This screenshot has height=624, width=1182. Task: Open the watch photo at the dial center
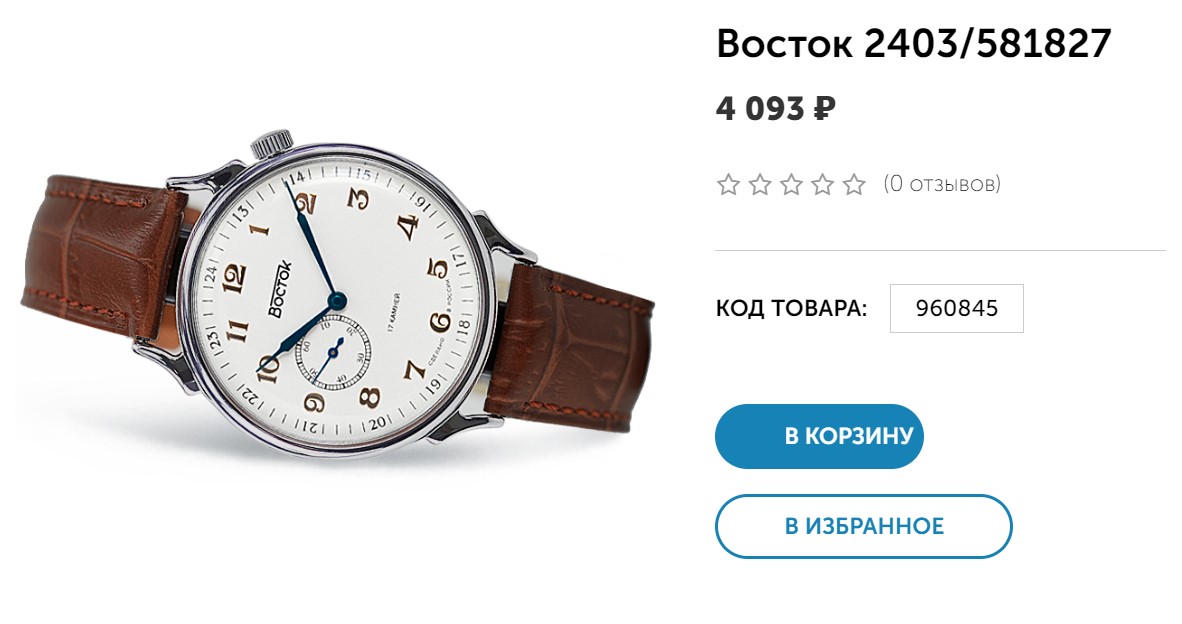[x=335, y=301]
